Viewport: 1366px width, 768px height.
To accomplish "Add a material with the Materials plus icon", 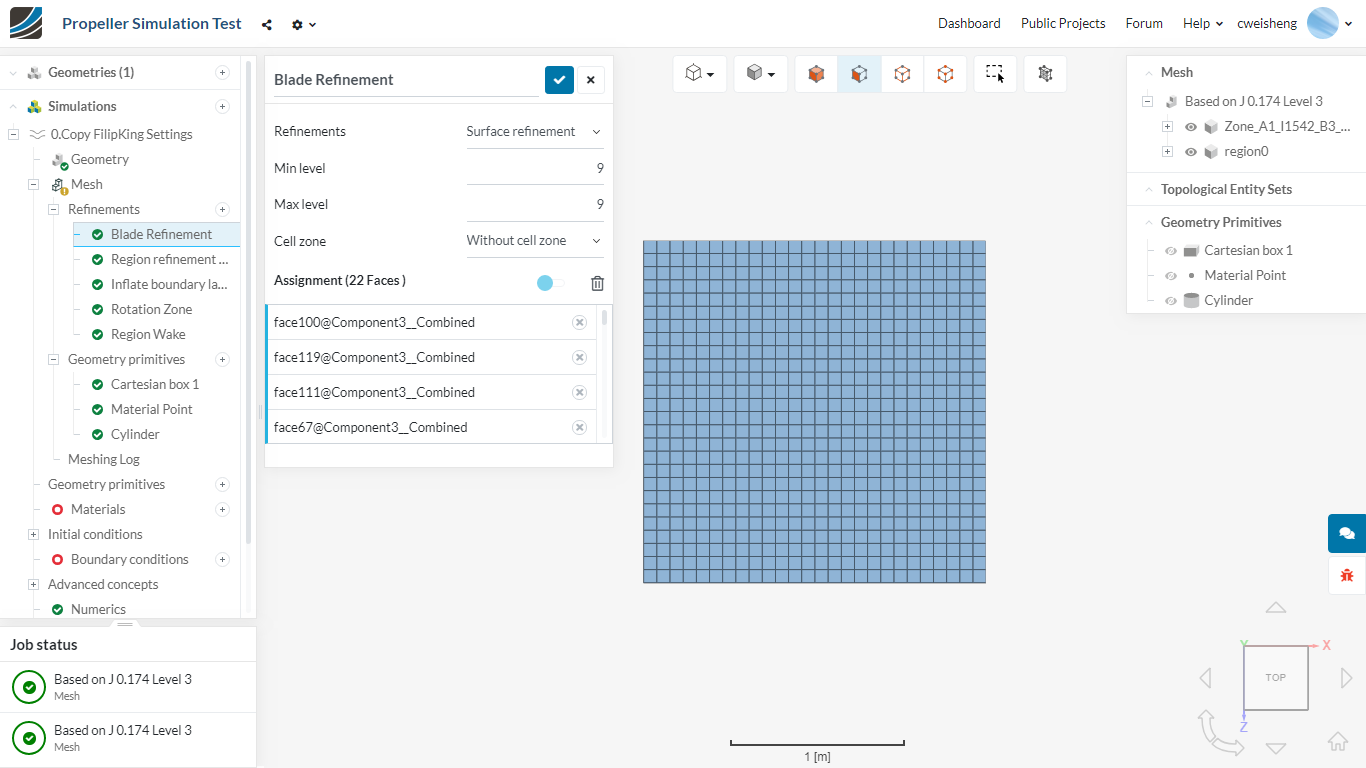I will click(222, 509).
